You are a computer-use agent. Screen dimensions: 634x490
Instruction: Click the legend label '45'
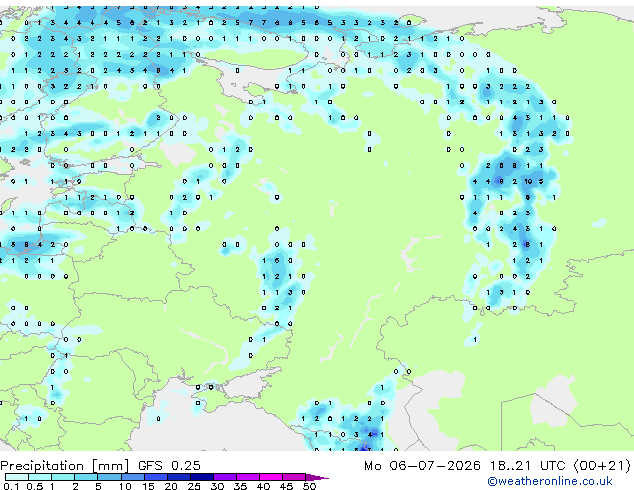coord(287,486)
